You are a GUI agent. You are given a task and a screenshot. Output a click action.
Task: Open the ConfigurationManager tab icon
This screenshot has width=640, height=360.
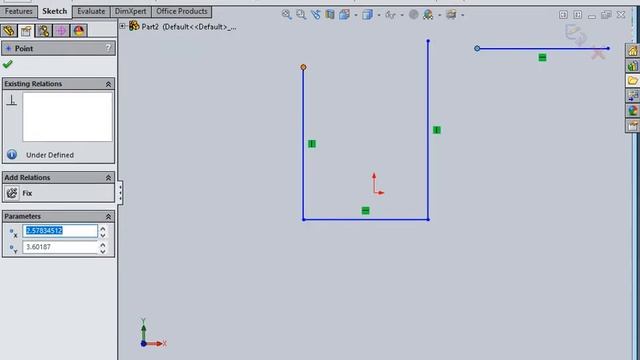tap(44, 31)
